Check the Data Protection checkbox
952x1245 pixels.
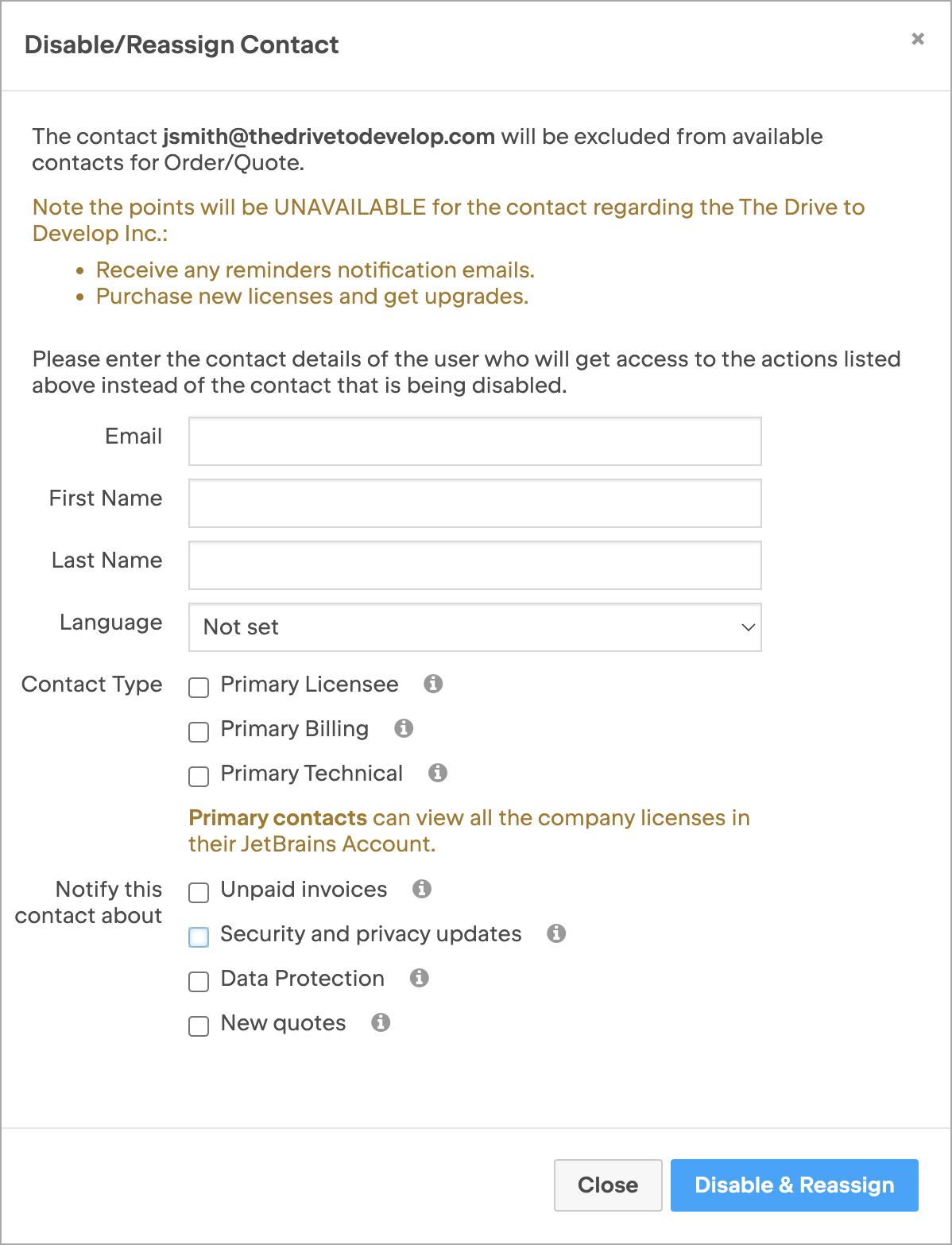coord(199,981)
